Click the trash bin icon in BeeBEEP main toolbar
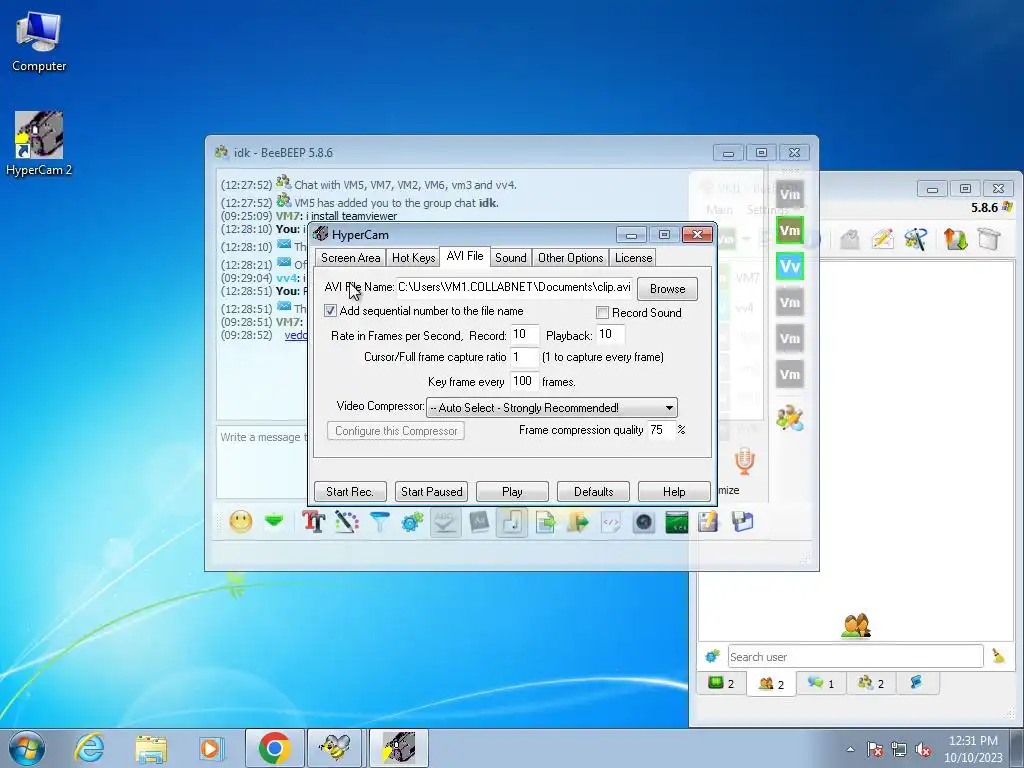The height and width of the screenshot is (768, 1024). [x=989, y=239]
